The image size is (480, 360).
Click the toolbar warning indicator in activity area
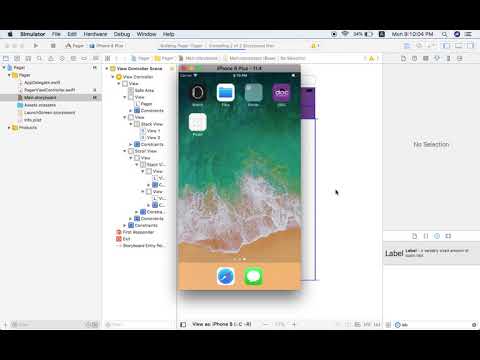(315, 46)
